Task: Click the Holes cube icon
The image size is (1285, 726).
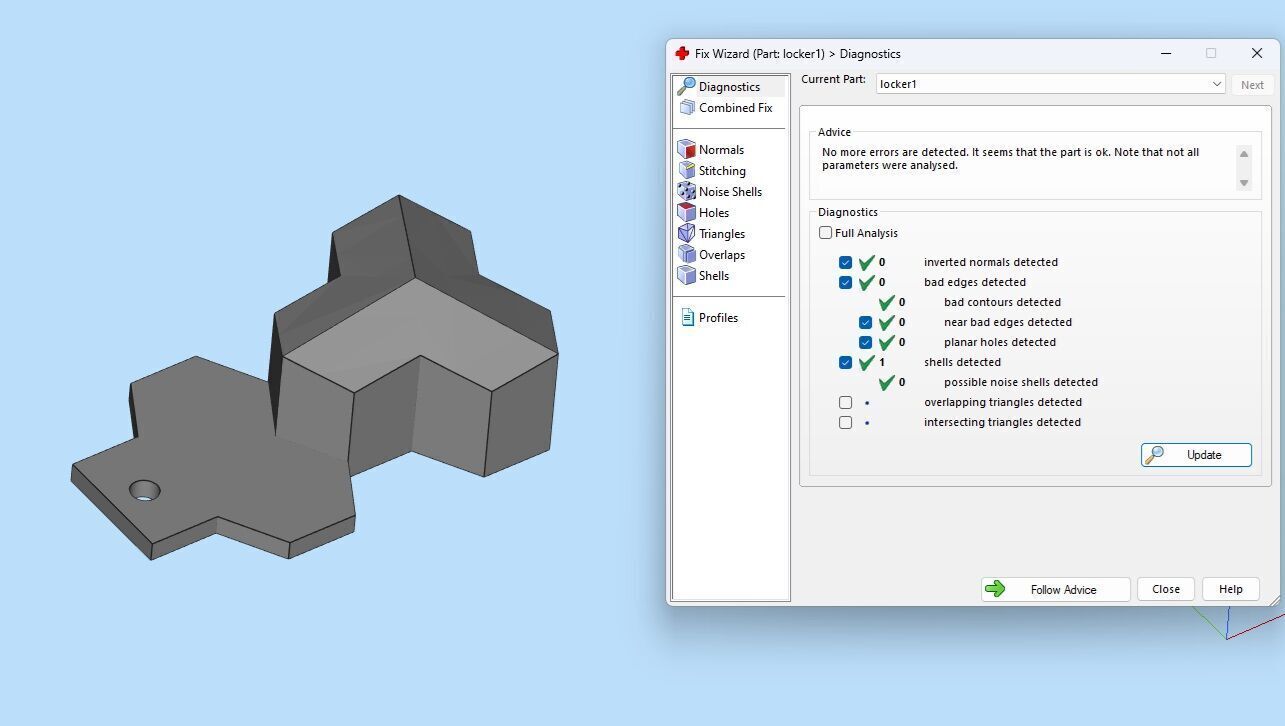Action: point(686,213)
